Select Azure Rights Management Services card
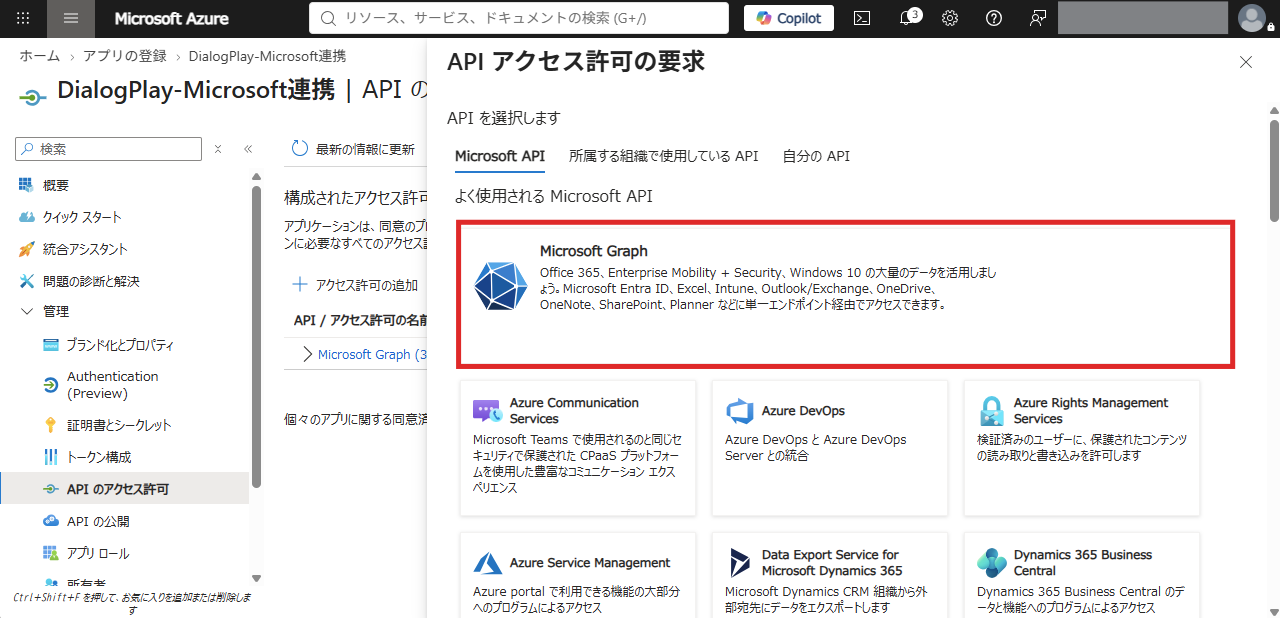Viewport: 1280px width, 618px height. coord(1082,448)
